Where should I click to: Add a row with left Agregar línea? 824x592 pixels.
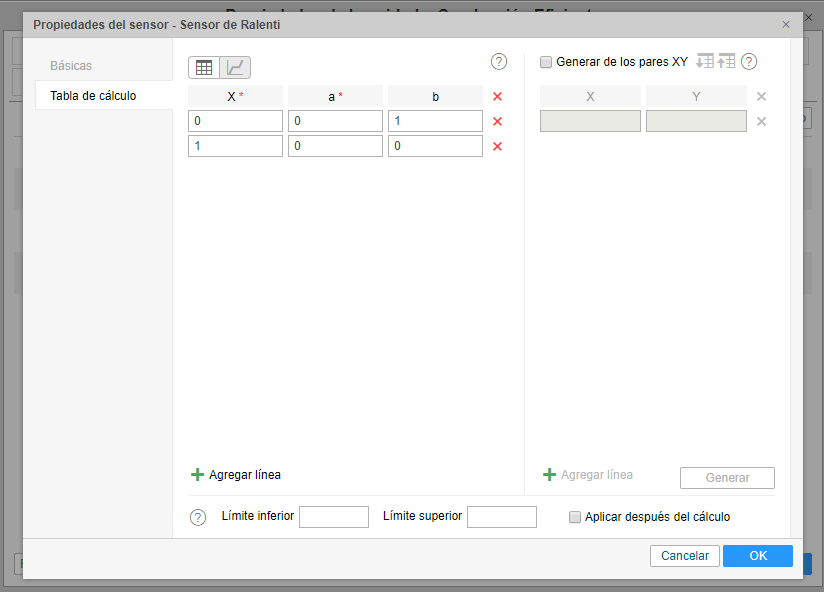tap(236, 475)
